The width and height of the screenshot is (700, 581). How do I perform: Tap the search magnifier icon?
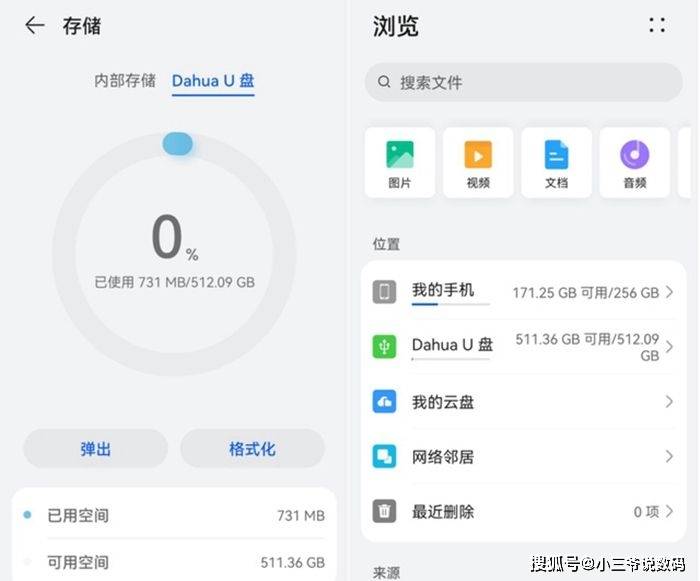[x=384, y=82]
